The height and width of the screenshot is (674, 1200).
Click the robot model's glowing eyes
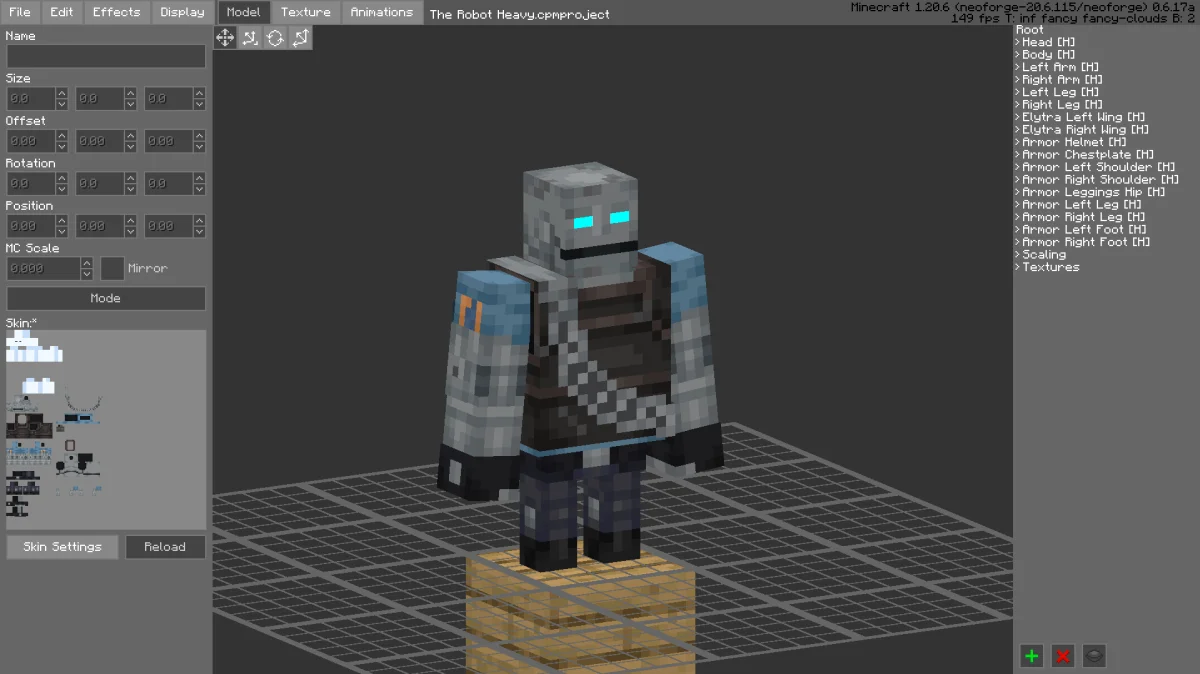coord(602,219)
